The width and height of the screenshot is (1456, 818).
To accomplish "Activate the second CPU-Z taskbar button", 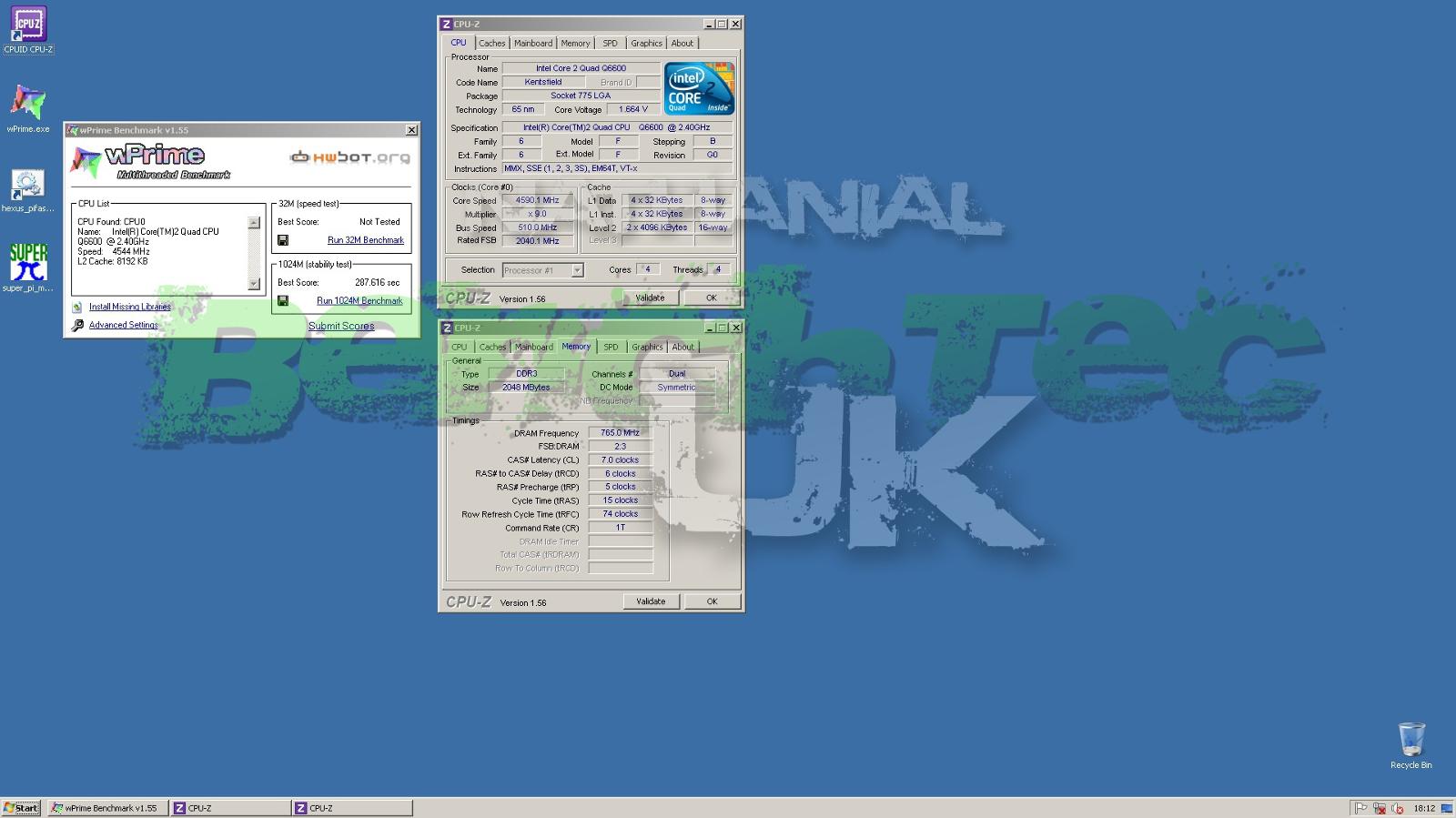I will click(x=352, y=808).
